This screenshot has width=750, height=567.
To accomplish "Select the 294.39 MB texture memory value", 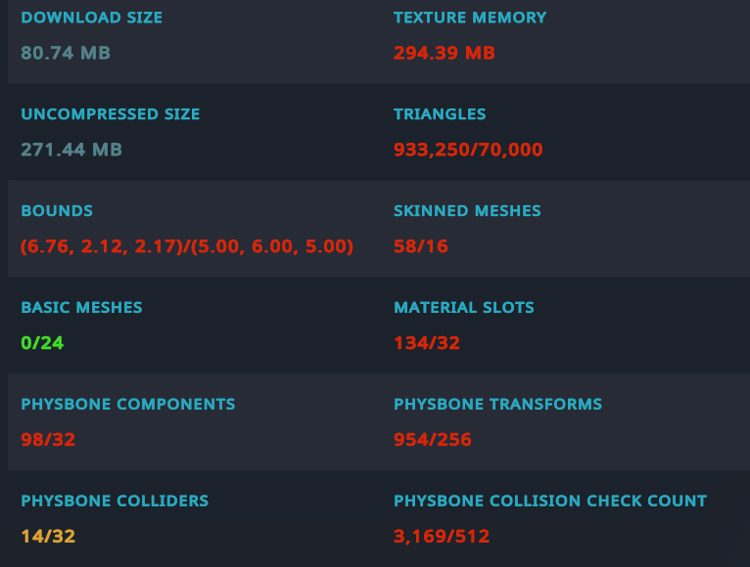I will click(444, 53).
